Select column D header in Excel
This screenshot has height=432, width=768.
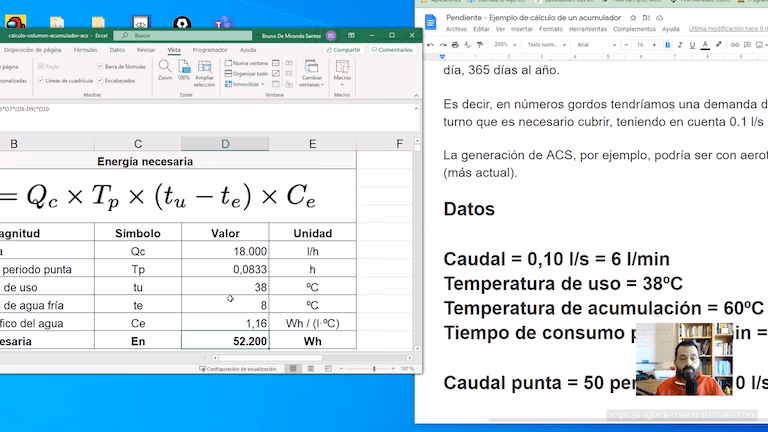[225, 144]
